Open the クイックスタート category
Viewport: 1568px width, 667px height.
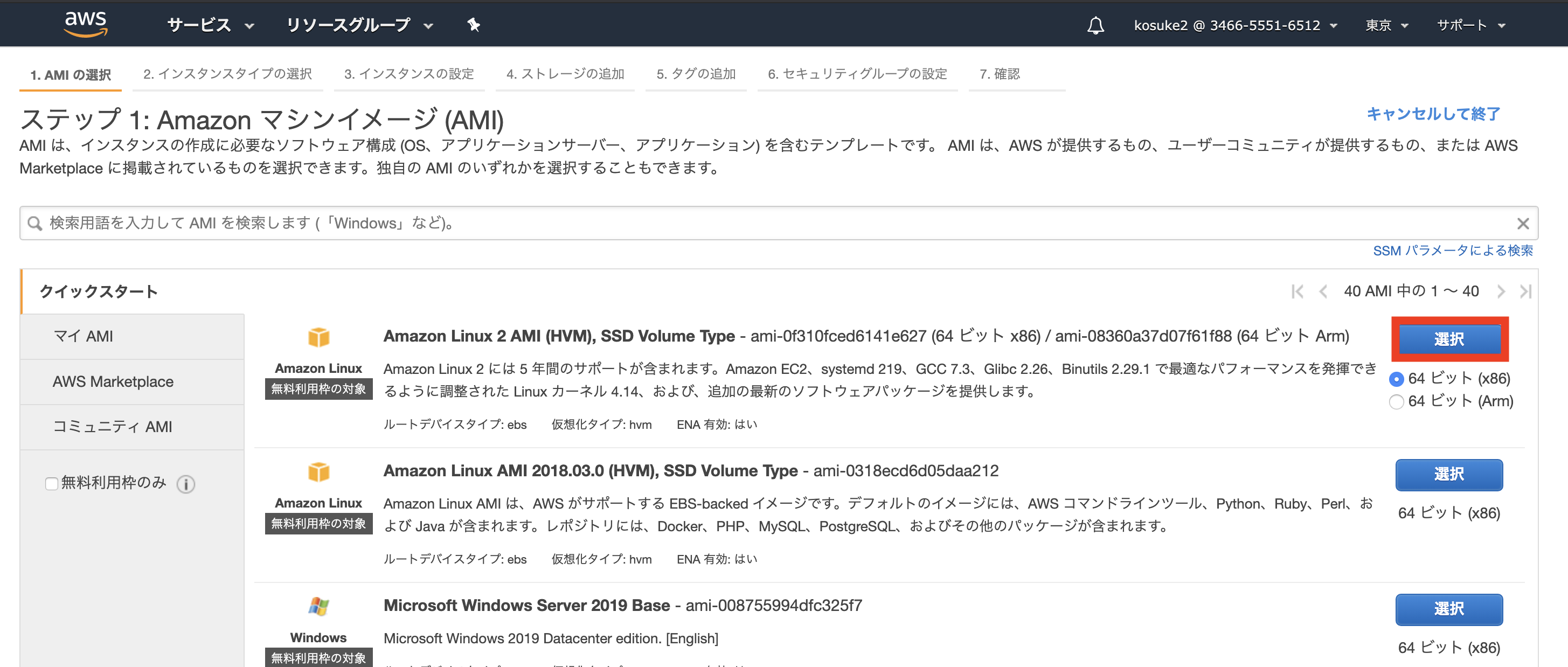click(x=99, y=291)
